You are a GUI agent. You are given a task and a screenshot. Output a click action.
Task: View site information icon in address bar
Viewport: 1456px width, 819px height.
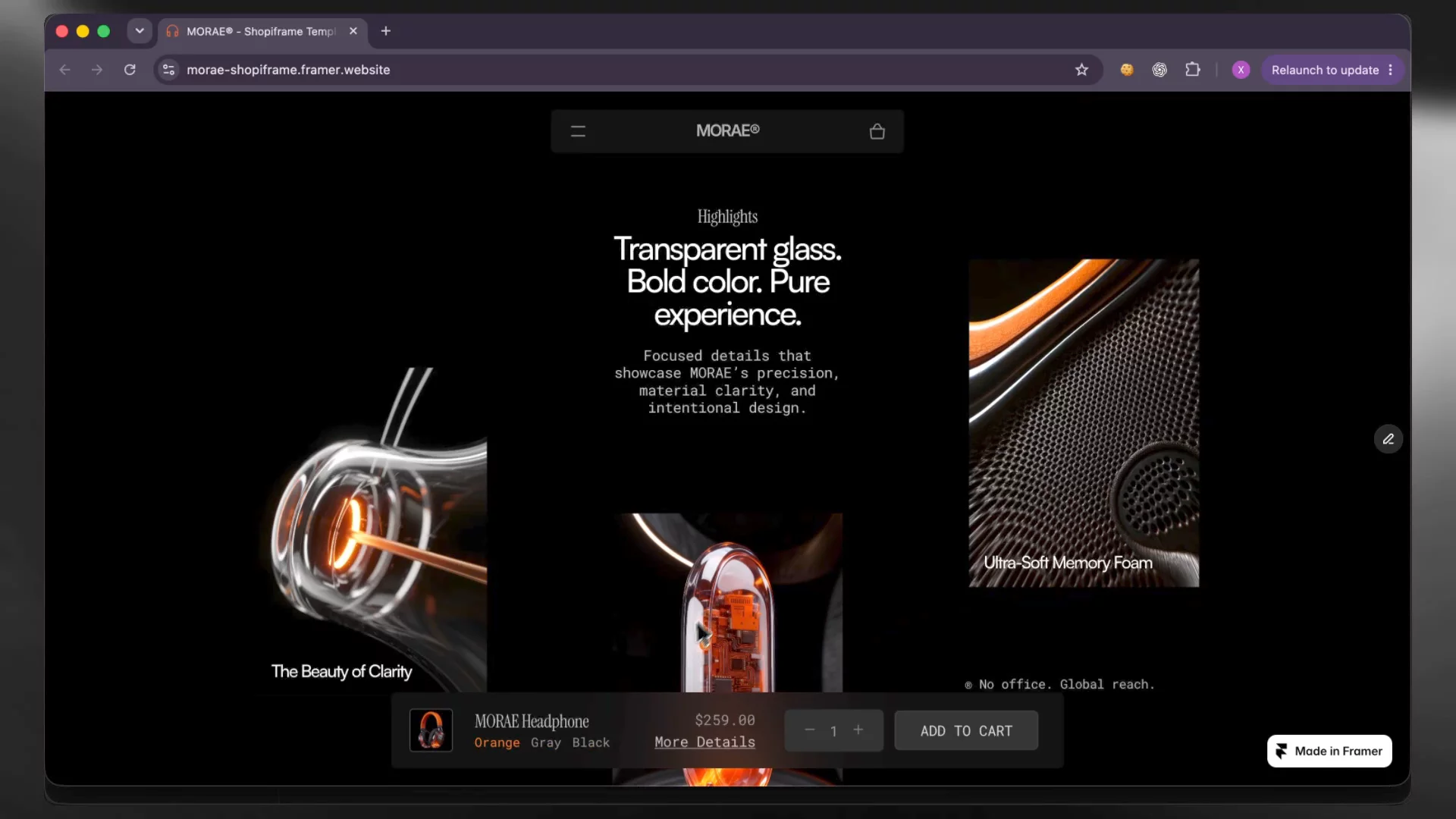coord(169,70)
